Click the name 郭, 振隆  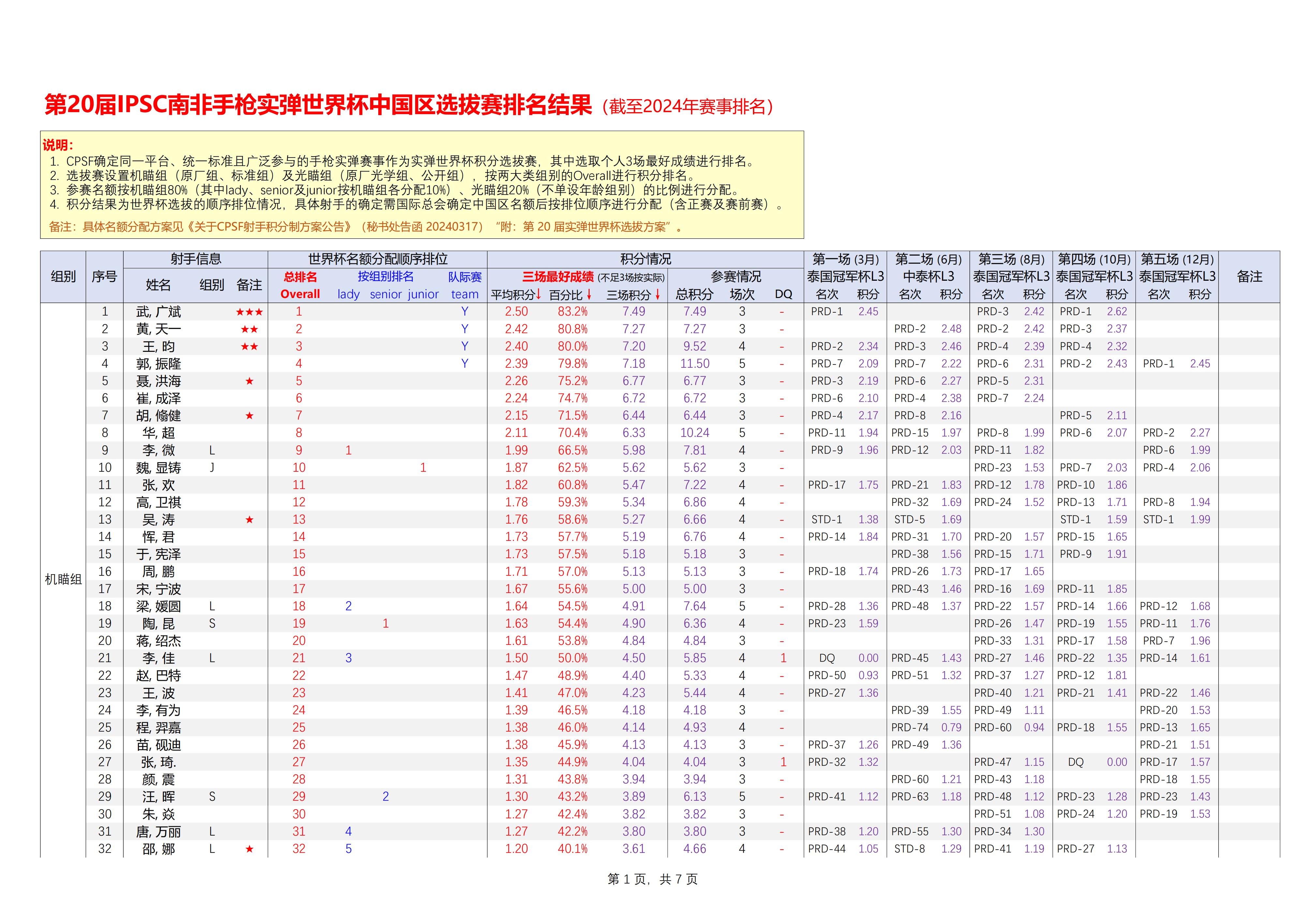point(158,364)
